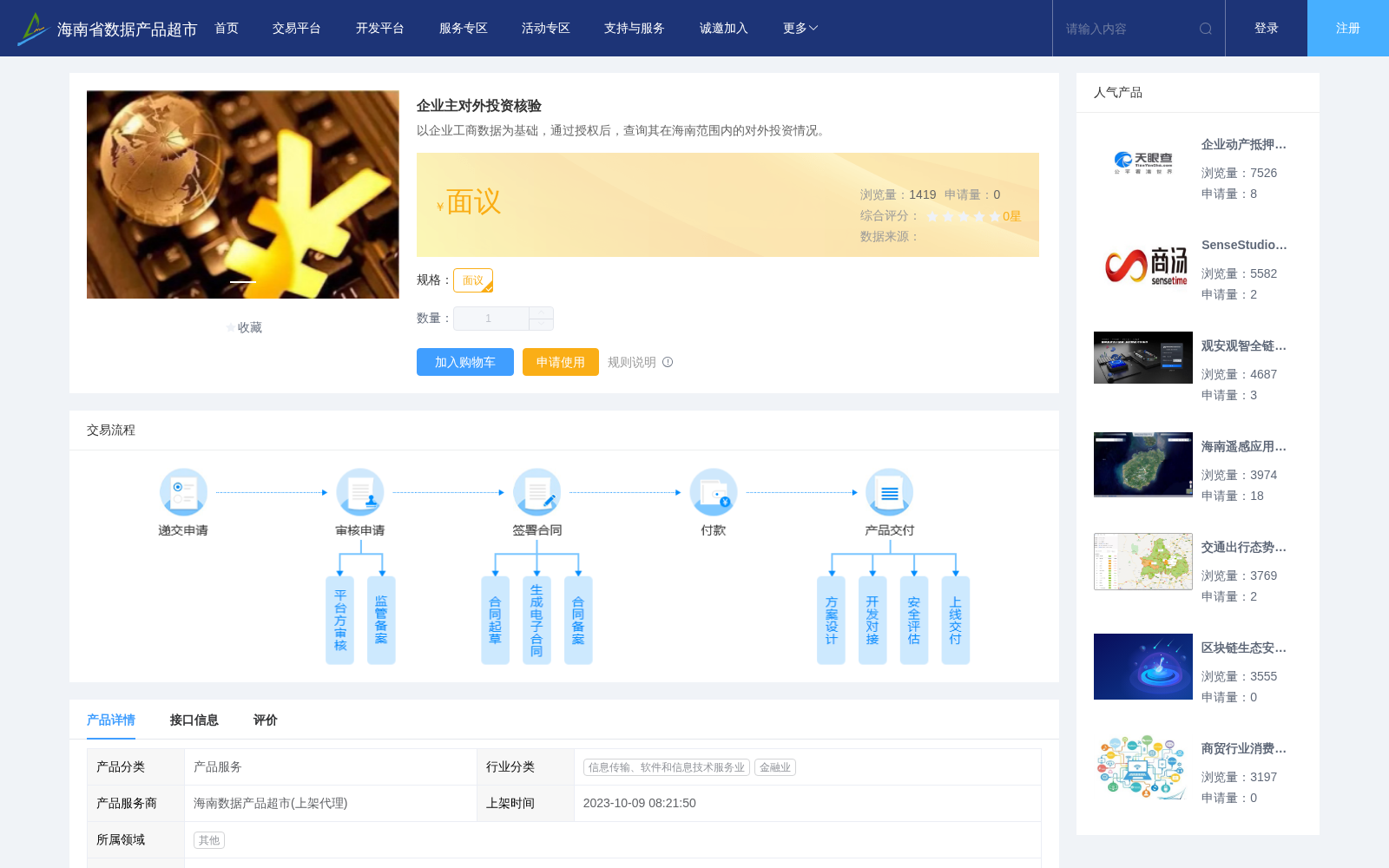Click the 安全评估 step box
This screenshot has height=868, width=1389.
point(914,621)
